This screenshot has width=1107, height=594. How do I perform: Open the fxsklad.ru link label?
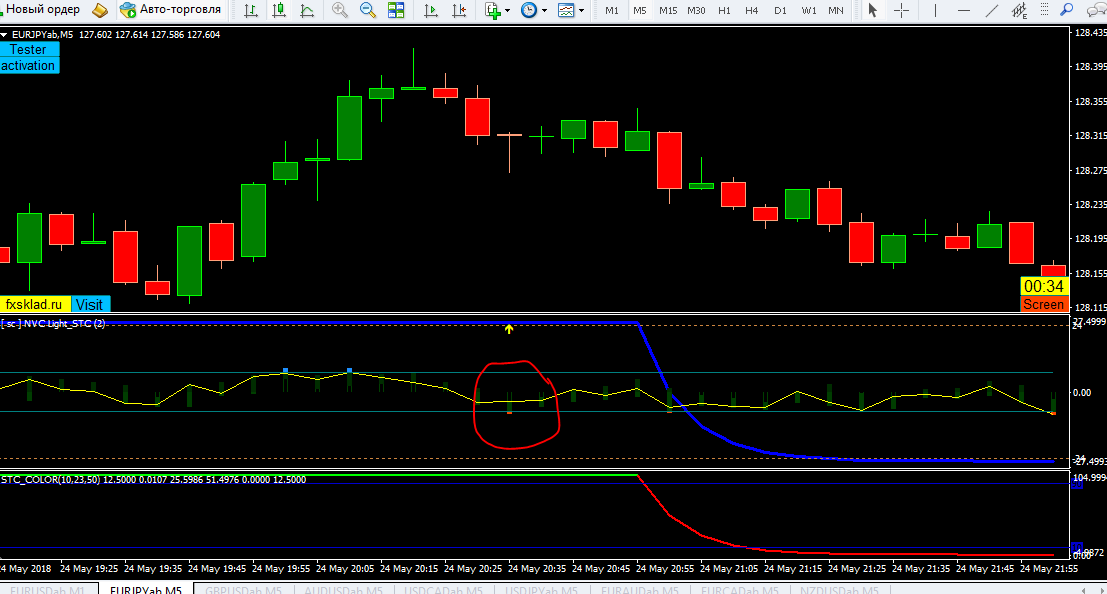click(35, 304)
